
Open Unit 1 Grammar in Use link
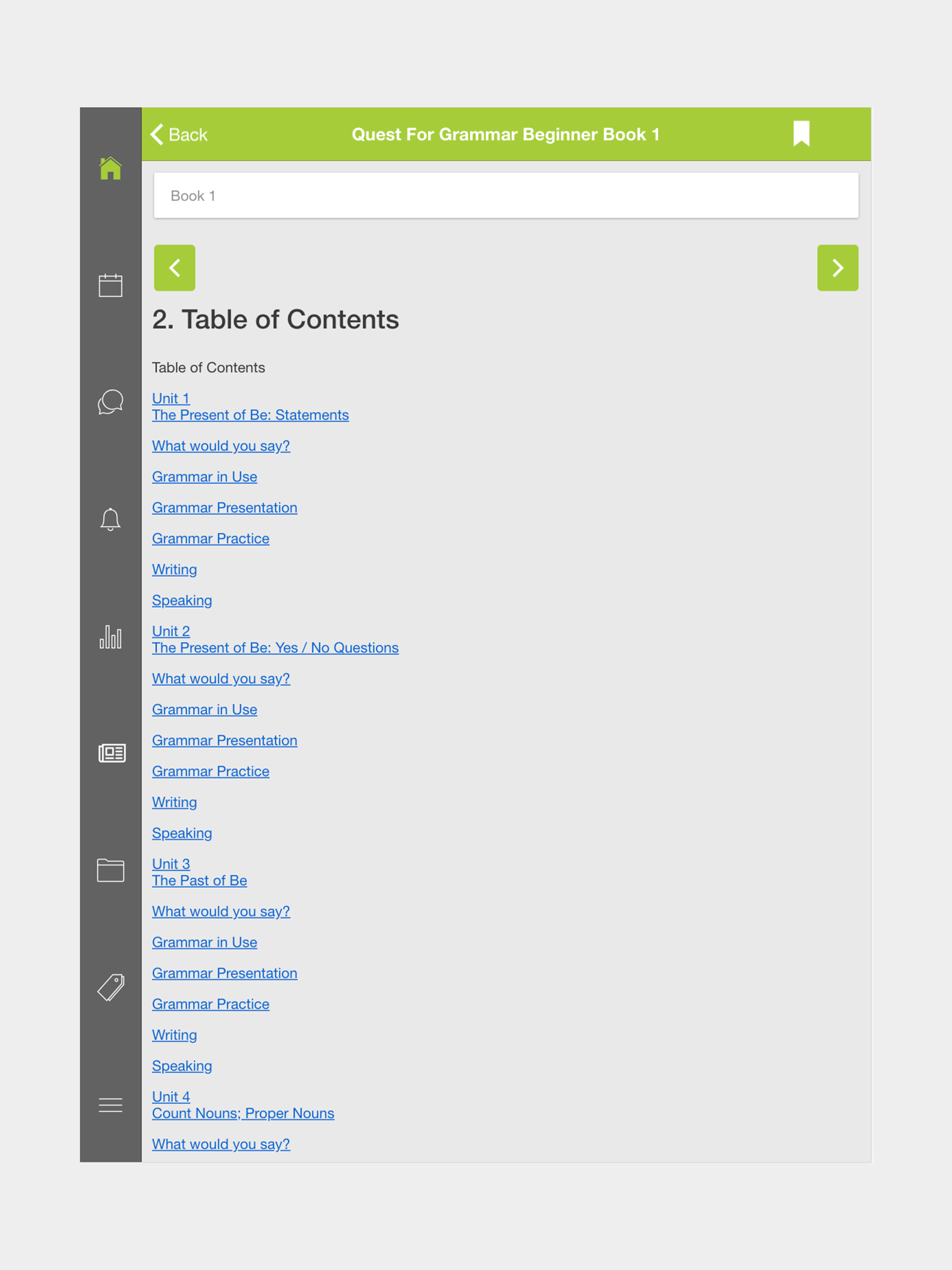pos(205,477)
